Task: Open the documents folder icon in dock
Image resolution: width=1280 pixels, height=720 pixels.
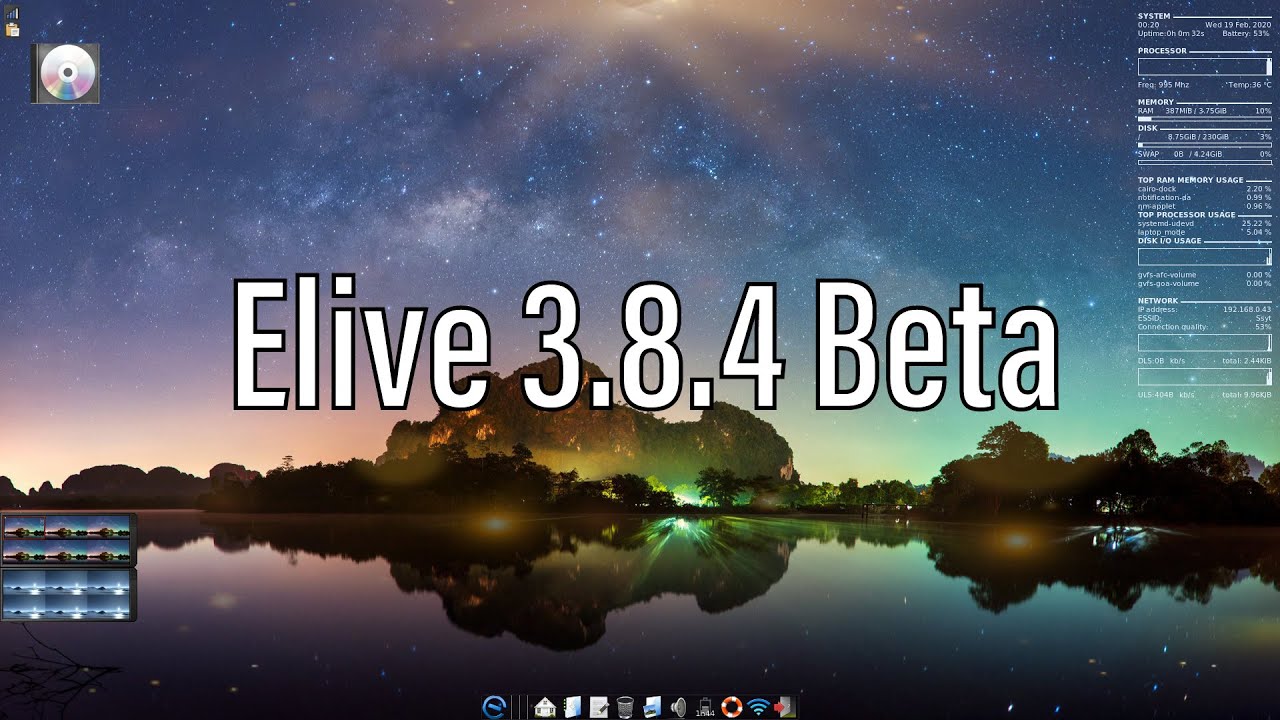Action: [x=572, y=707]
